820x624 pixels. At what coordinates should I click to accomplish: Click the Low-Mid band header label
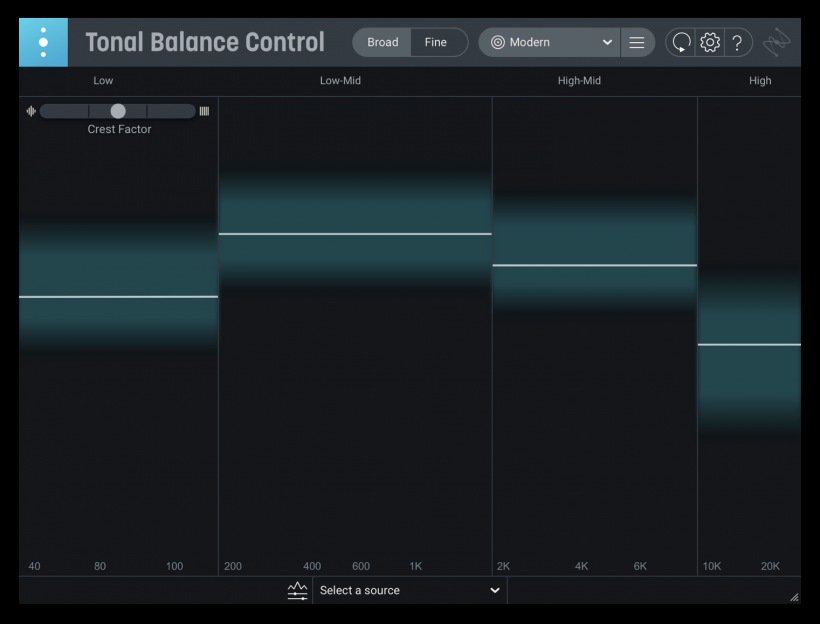coord(340,81)
